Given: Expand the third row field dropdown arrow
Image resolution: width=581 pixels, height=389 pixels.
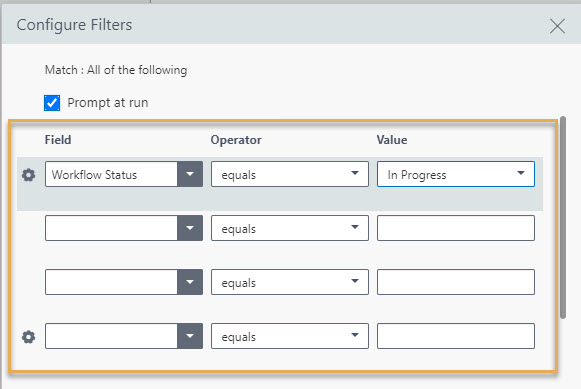Looking at the screenshot, I should point(190,282).
